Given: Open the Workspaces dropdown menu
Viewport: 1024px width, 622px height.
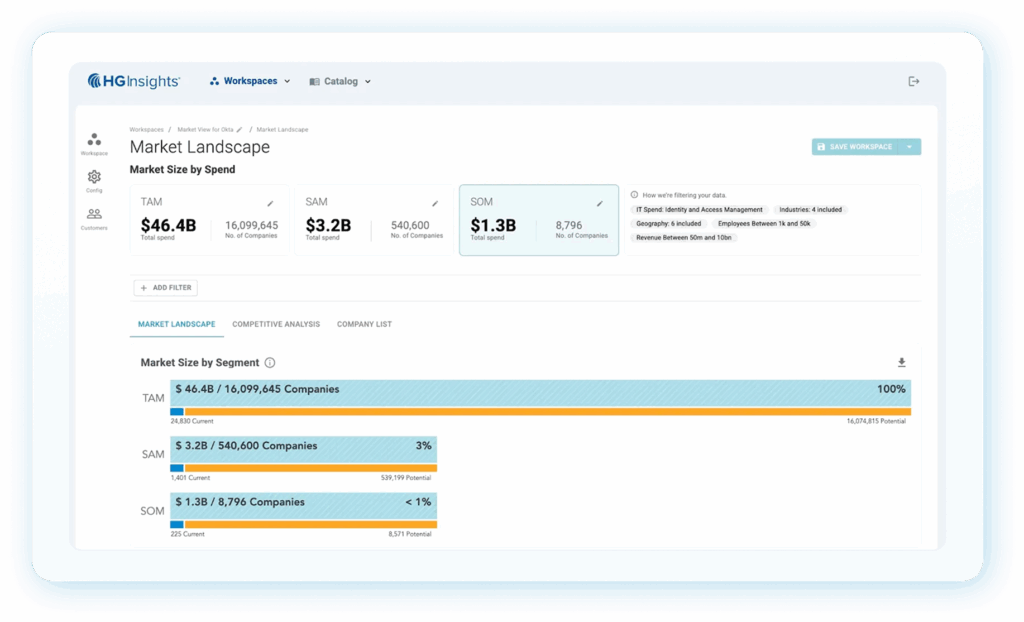Looking at the screenshot, I should 250,81.
